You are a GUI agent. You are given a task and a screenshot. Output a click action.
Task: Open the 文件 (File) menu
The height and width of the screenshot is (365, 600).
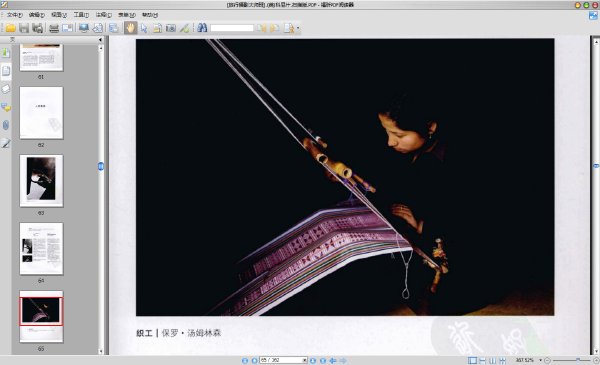[x=15, y=15]
